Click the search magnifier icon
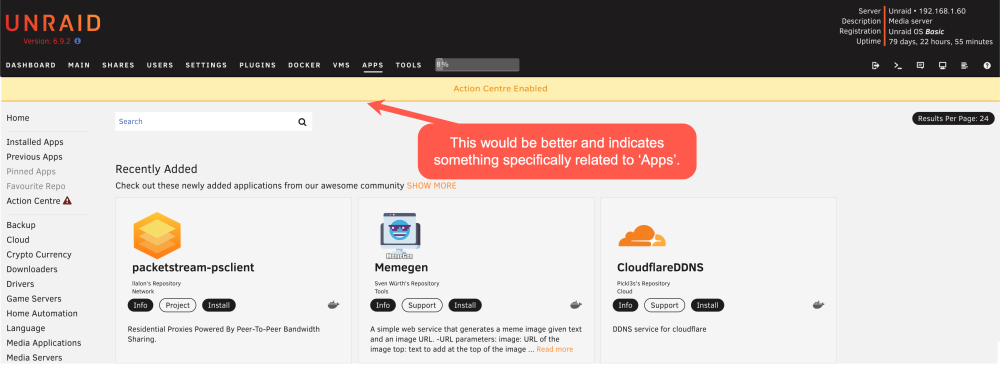Image resolution: width=1000 pixels, height=367 pixels. 302,122
